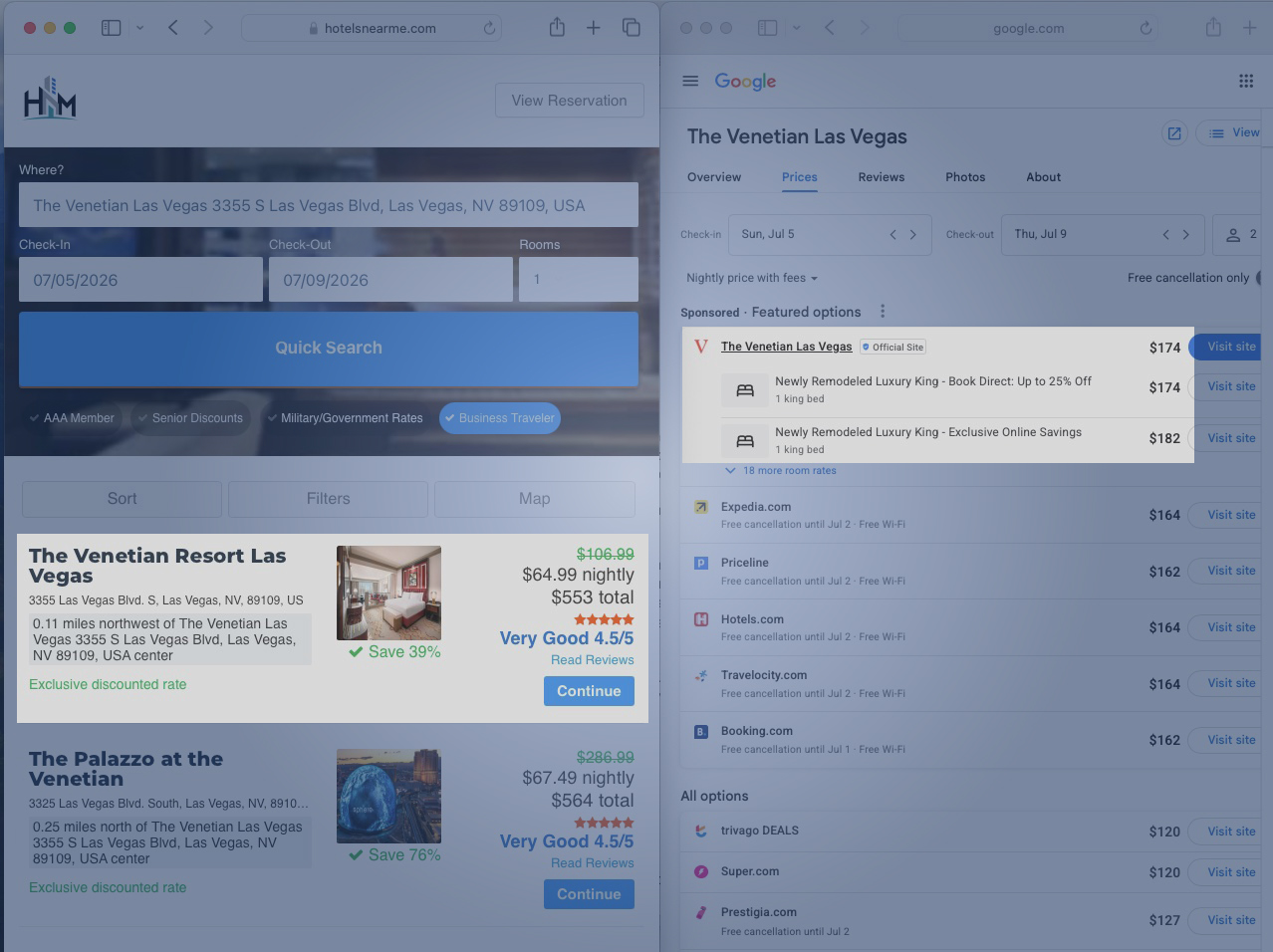Open The Venetian Las Vegas official site link
The height and width of the screenshot is (952, 1273).
[787, 347]
